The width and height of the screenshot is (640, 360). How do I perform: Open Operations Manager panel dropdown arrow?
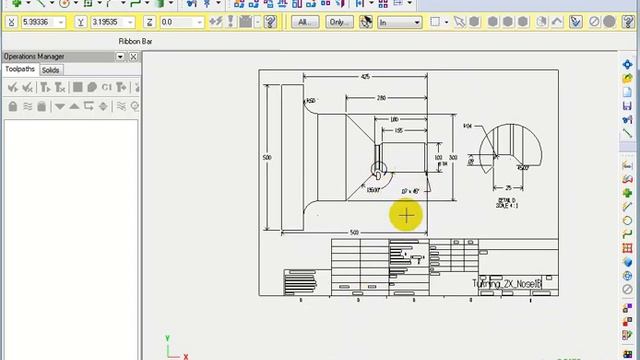120,57
